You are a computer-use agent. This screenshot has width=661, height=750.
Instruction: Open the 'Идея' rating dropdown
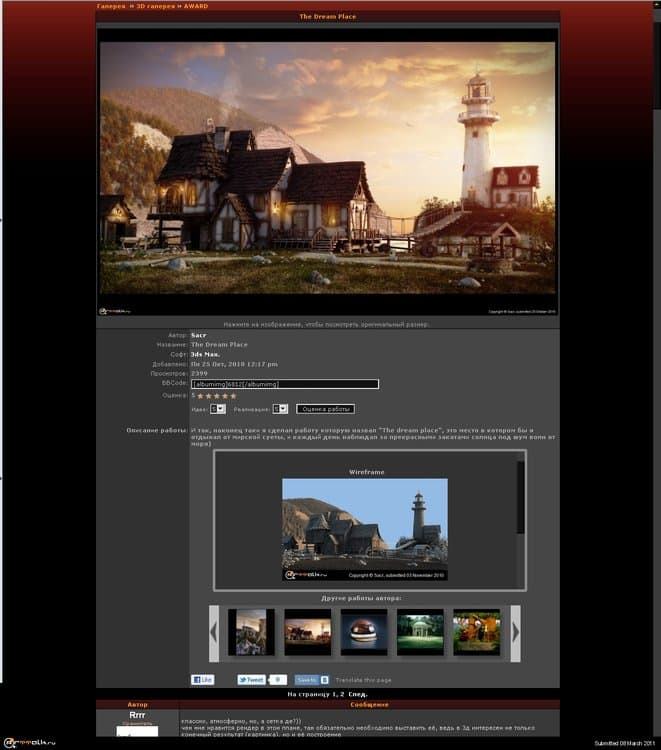point(217,408)
